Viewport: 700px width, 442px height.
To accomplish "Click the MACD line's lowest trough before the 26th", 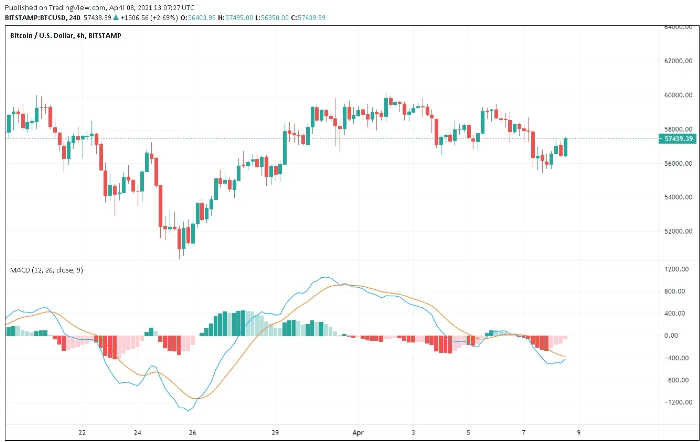I will click(189, 411).
